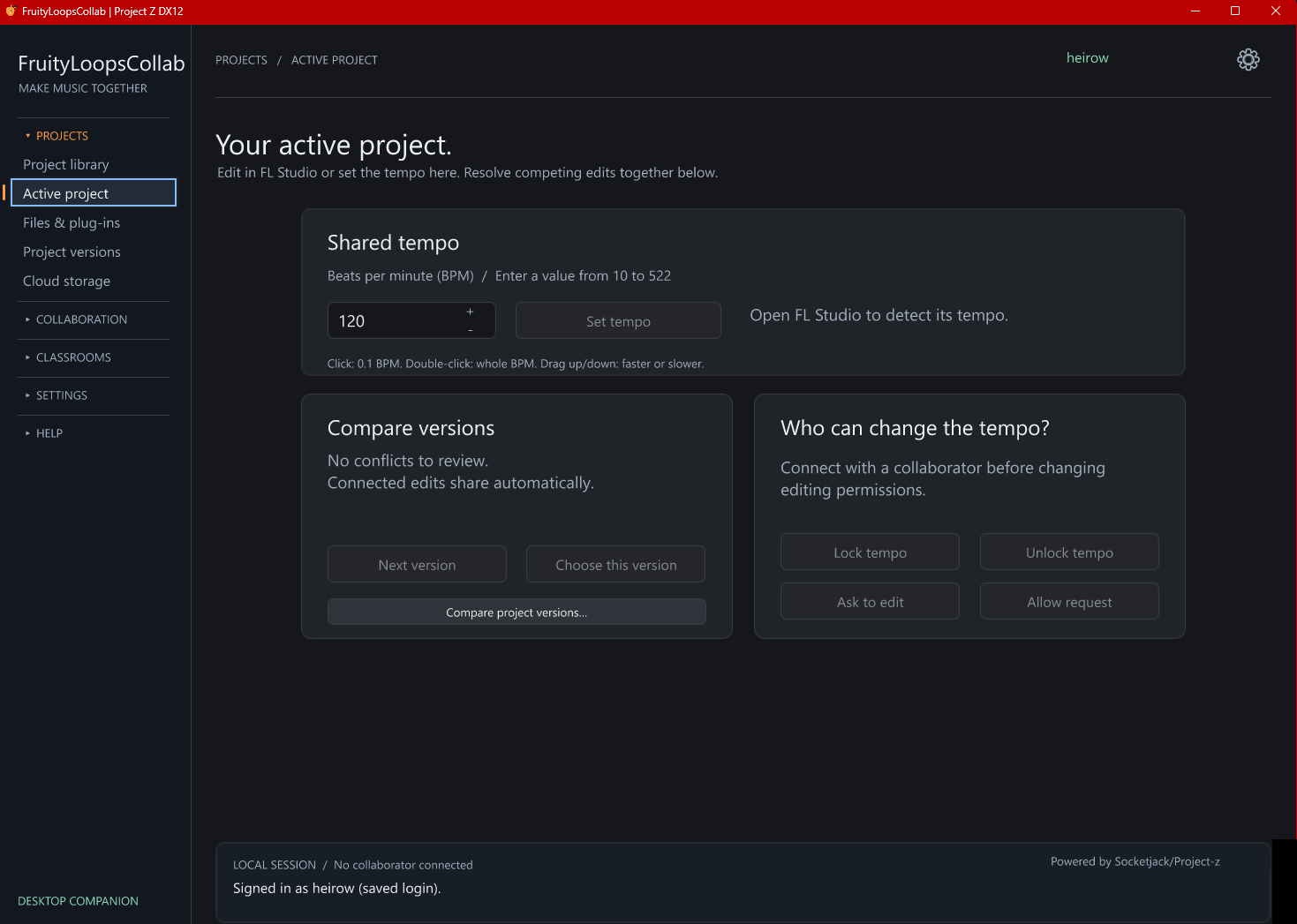Click the heirow username at top
This screenshot has width=1297, height=924.
[1087, 58]
